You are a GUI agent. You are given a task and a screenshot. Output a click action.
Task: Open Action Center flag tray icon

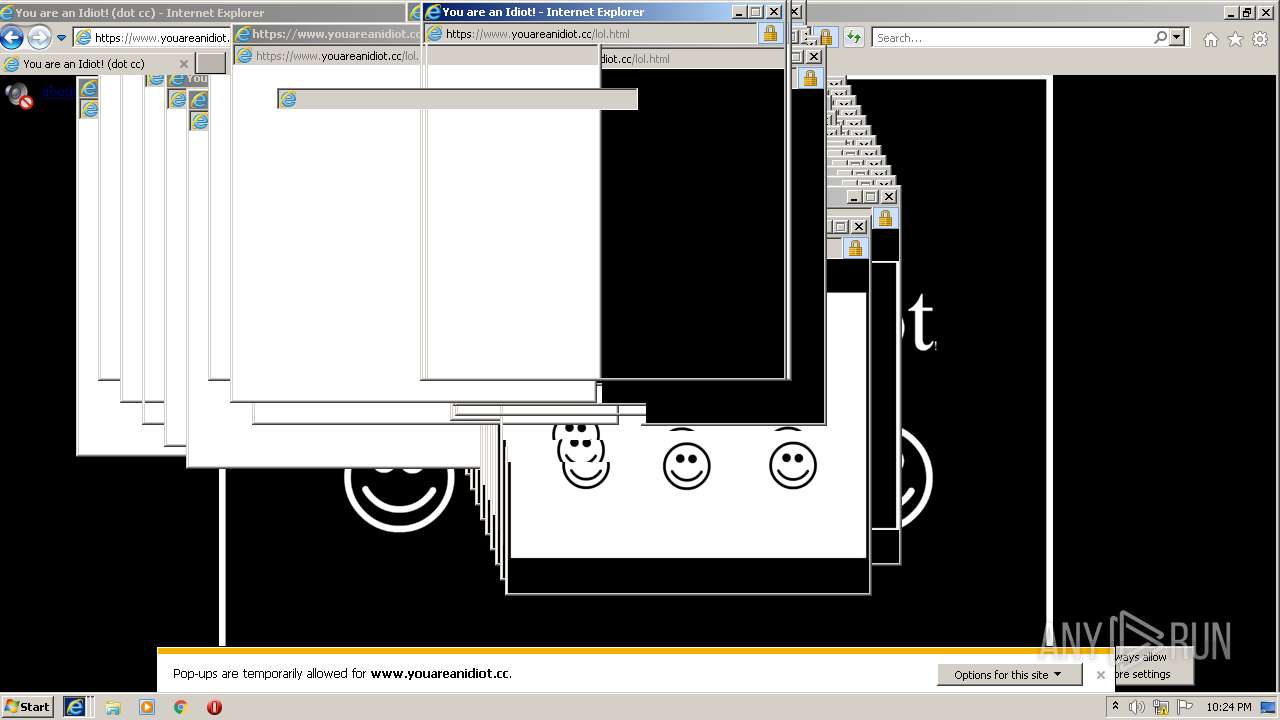1184,707
